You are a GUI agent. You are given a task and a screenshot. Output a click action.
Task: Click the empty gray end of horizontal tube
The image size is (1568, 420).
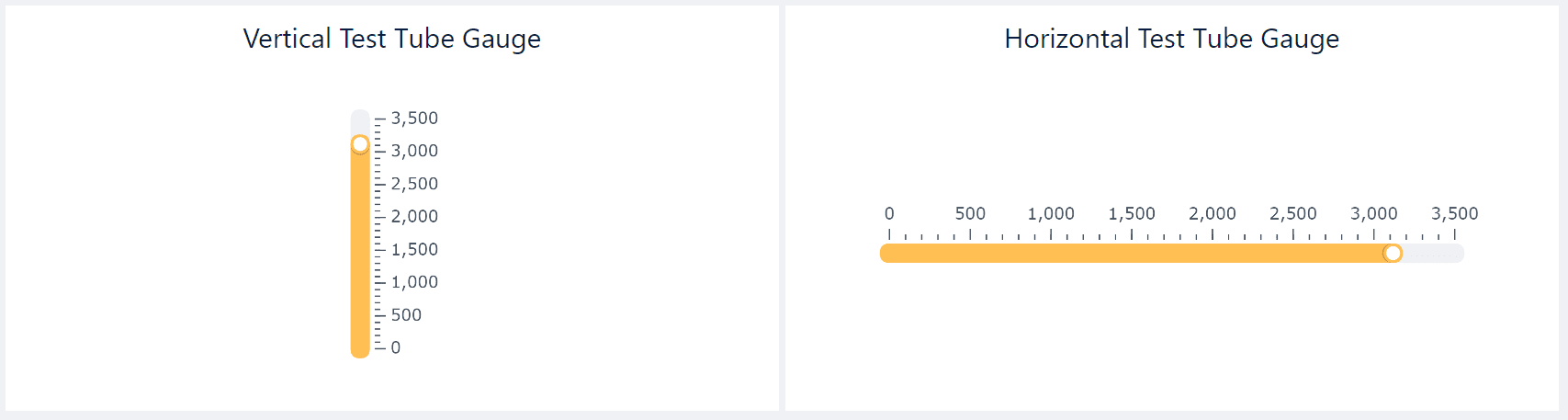(x=1433, y=253)
